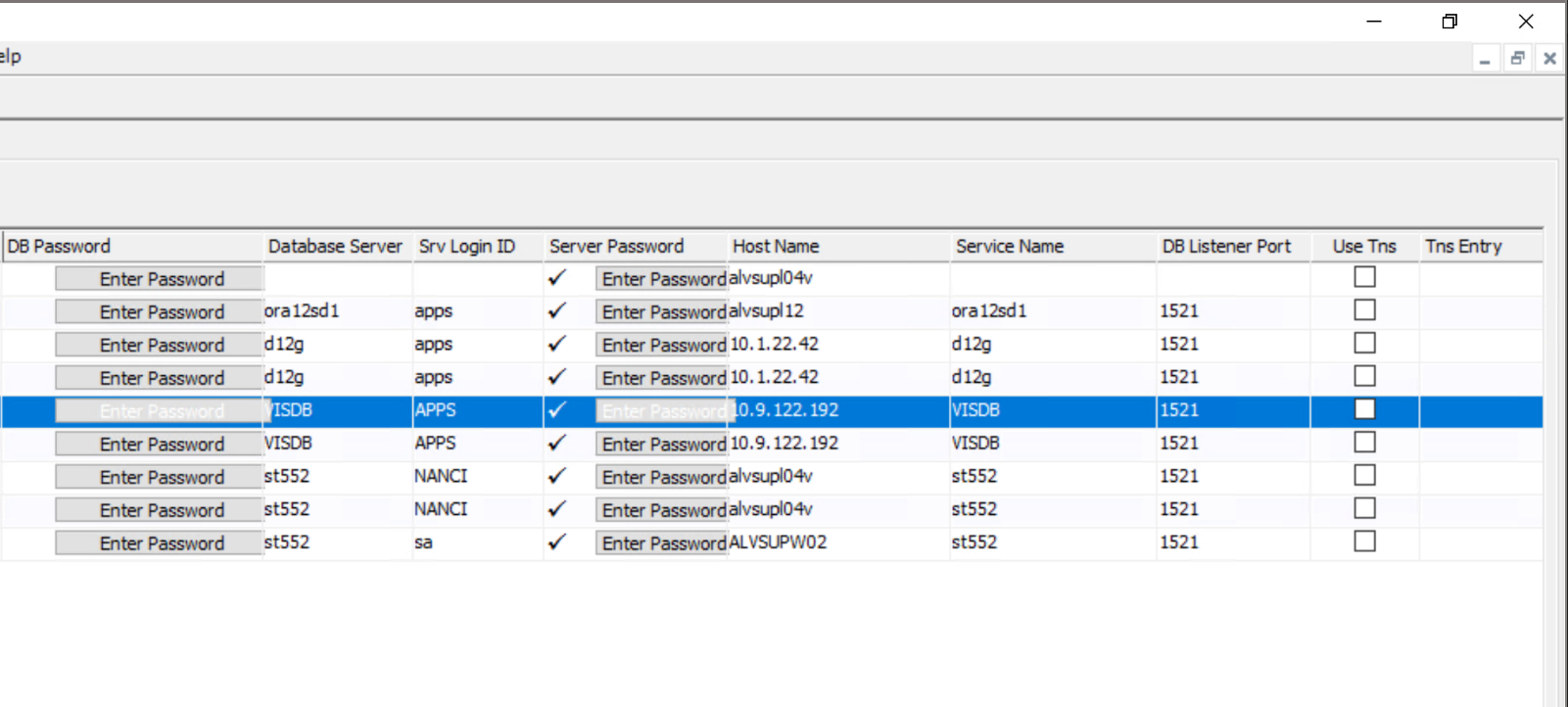This screenshot has height=707, width=1568.
Task: Open the Help menu
Action: pos(10,57)
